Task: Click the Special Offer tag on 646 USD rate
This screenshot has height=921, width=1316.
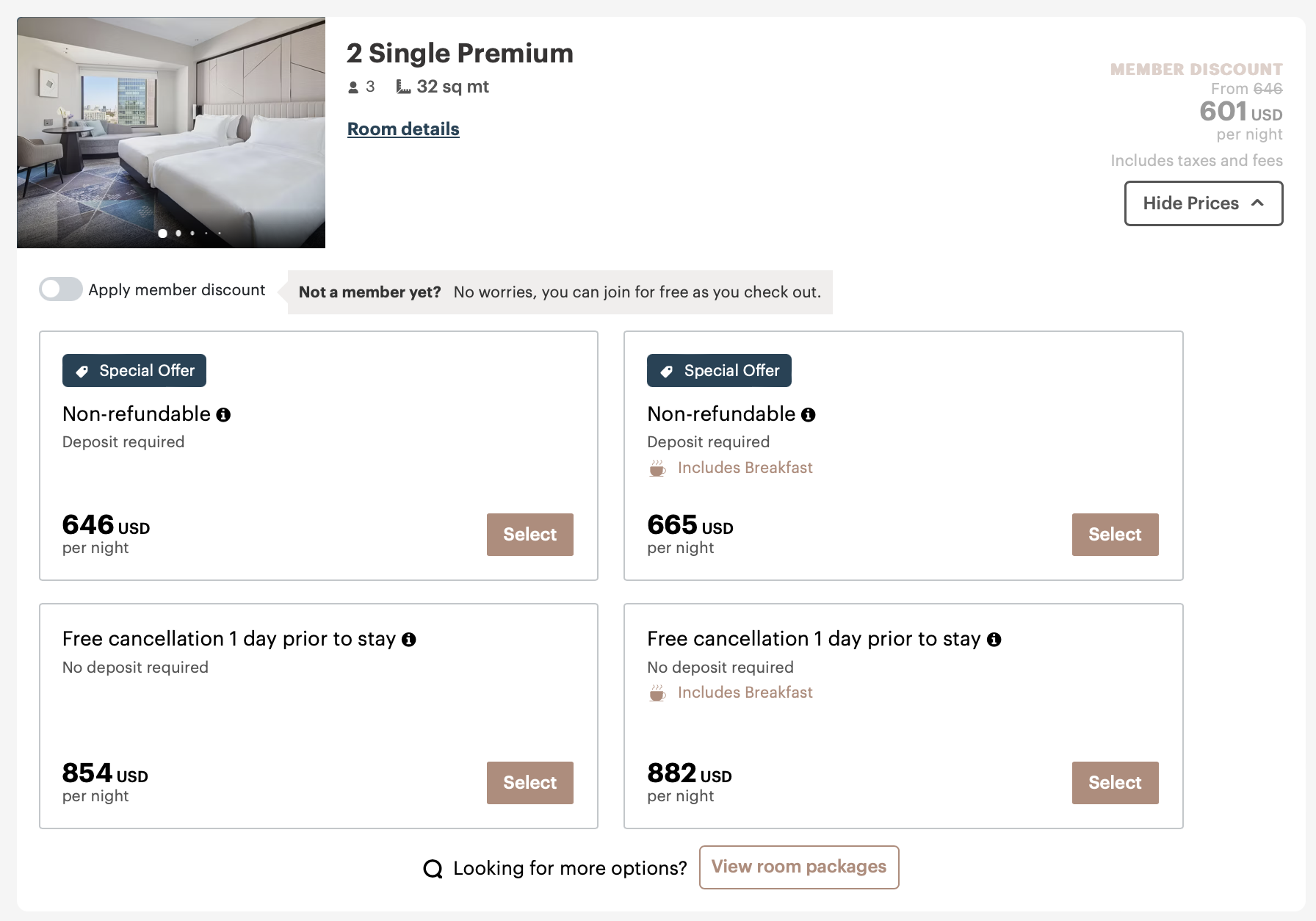Action: [x=134, y=371]
